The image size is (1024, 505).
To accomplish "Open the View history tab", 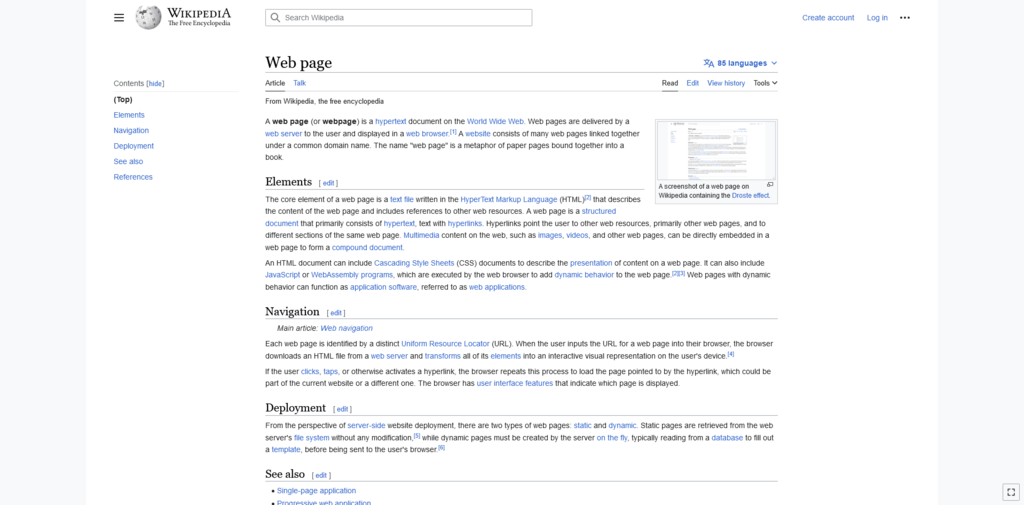I will point(726,83).
